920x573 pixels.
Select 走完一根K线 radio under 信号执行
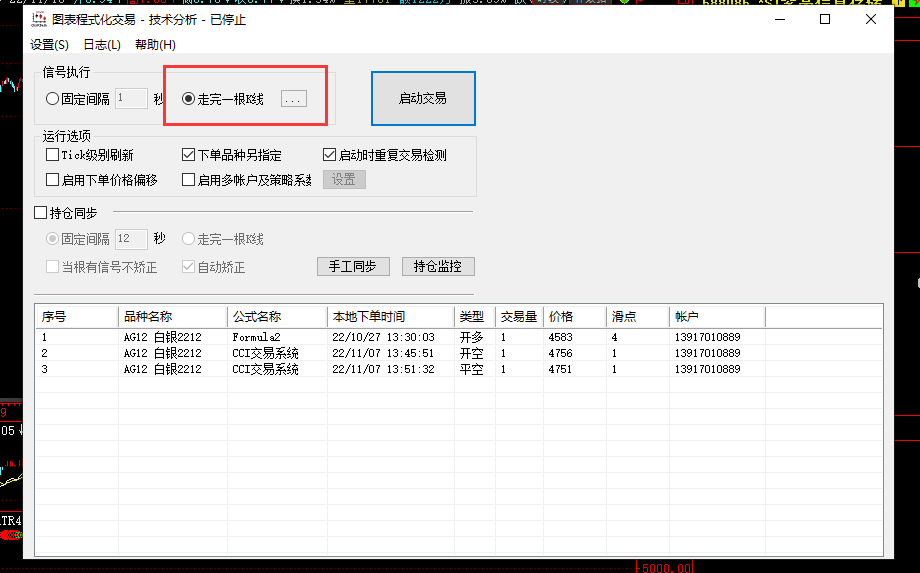188,99
